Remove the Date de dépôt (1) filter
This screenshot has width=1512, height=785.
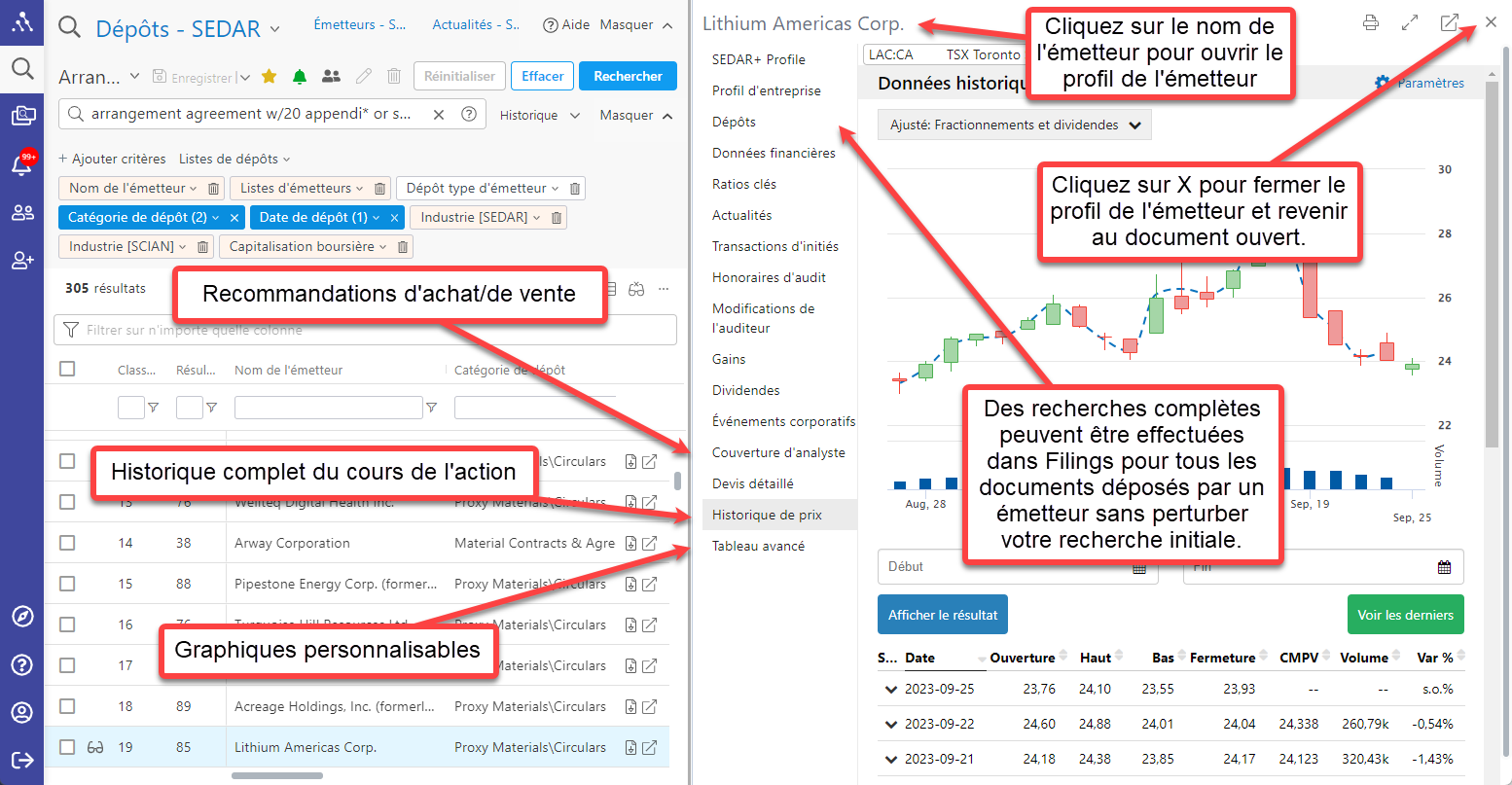pos(395,218)
